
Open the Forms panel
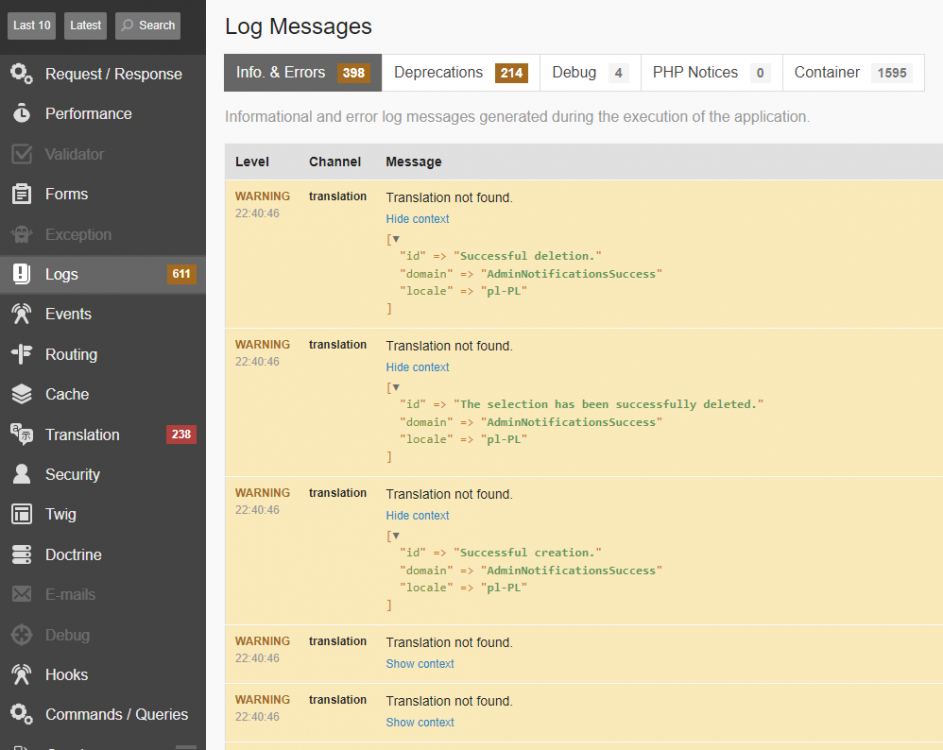tap(65, 194)
